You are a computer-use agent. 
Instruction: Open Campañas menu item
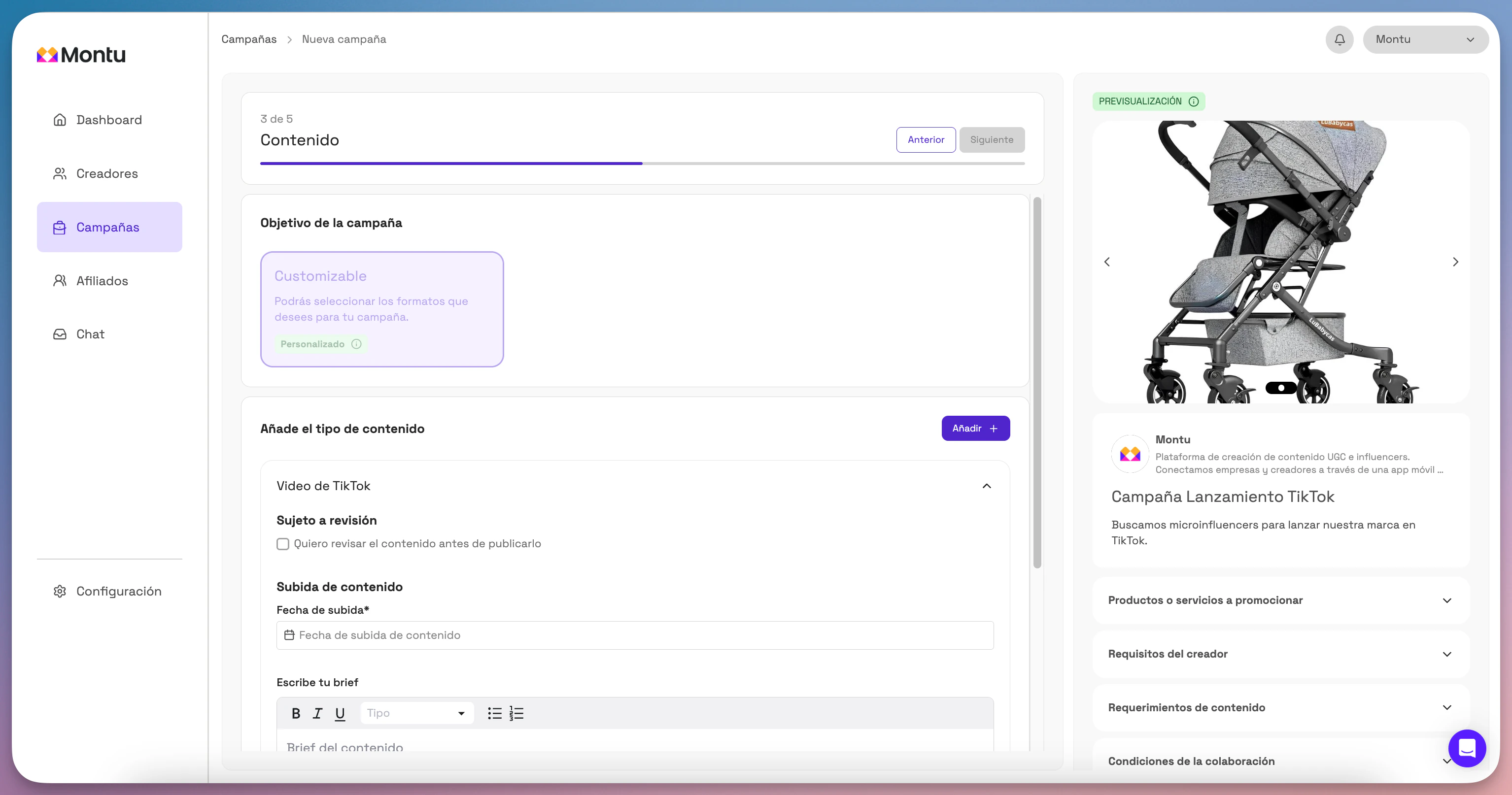tap(109, 227)
